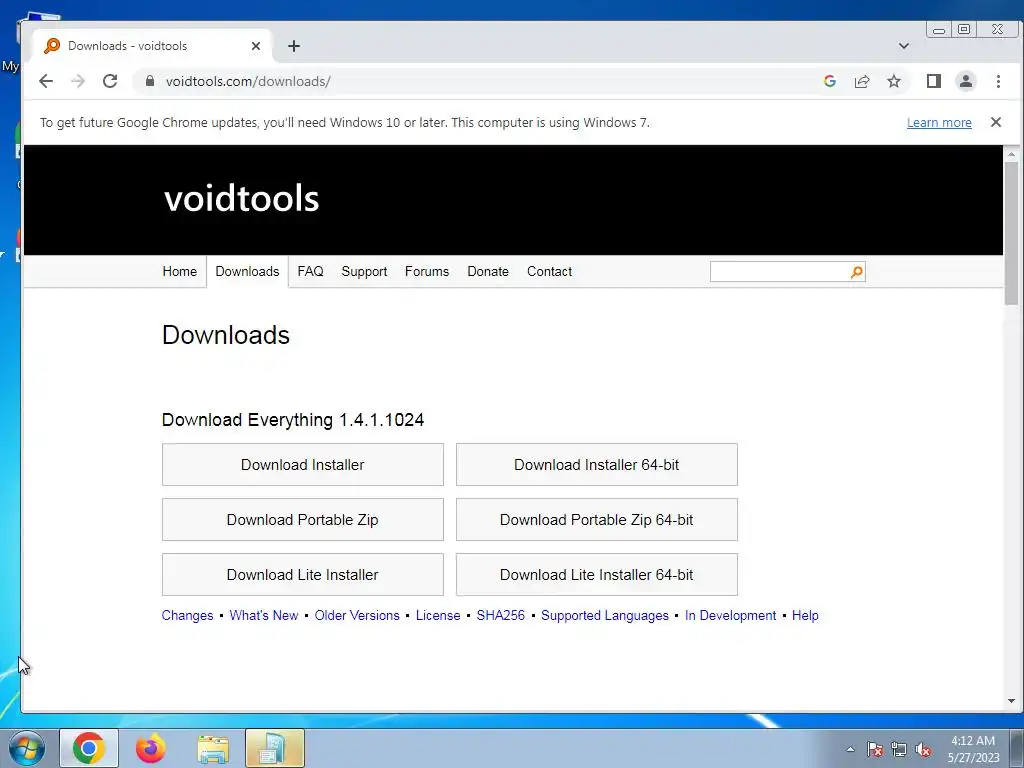This screenshot has width=1024, height=768.
Task: Click Download Installer button
Action: (303, 464)
